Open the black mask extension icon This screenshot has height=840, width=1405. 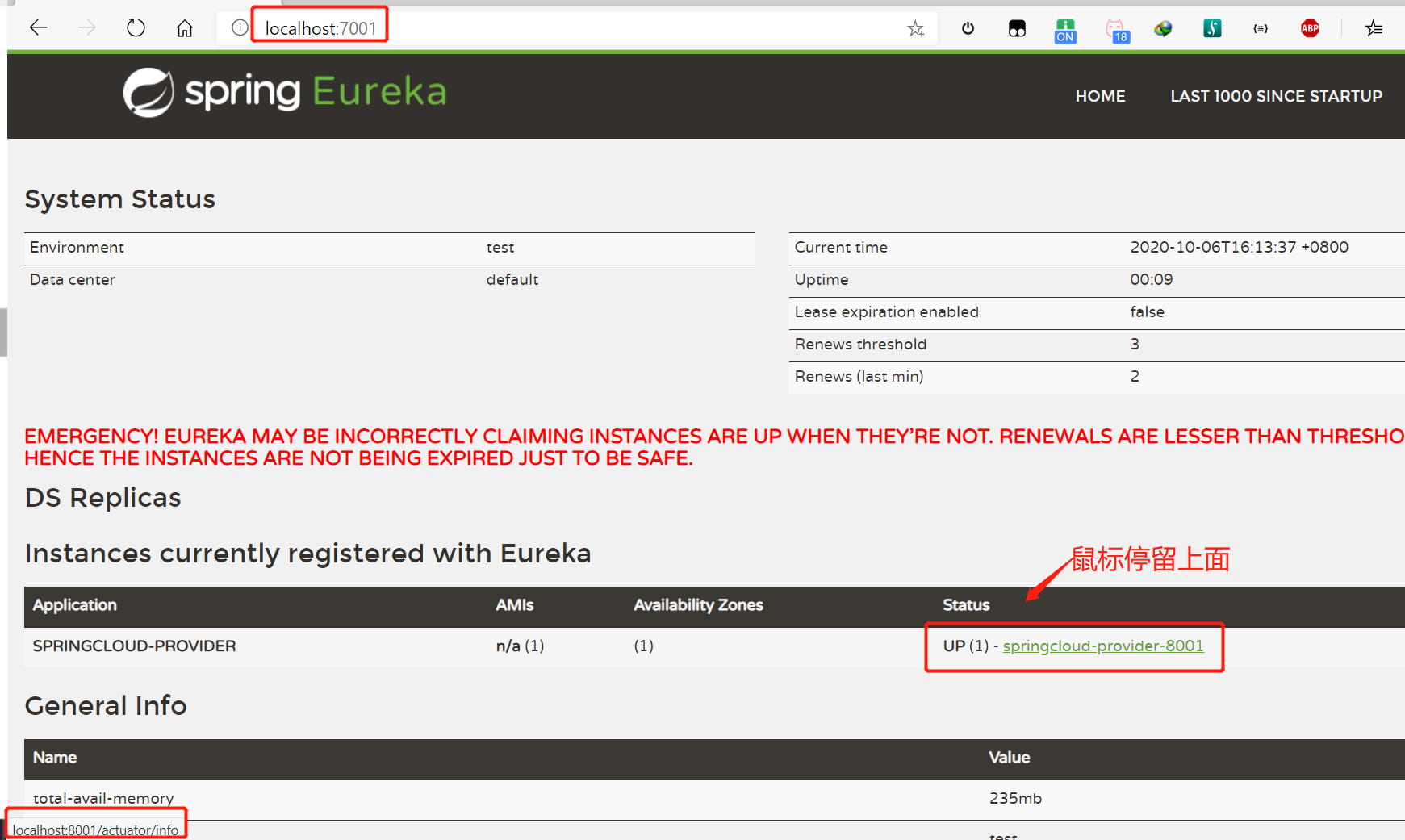click(x=1017, y=29)
